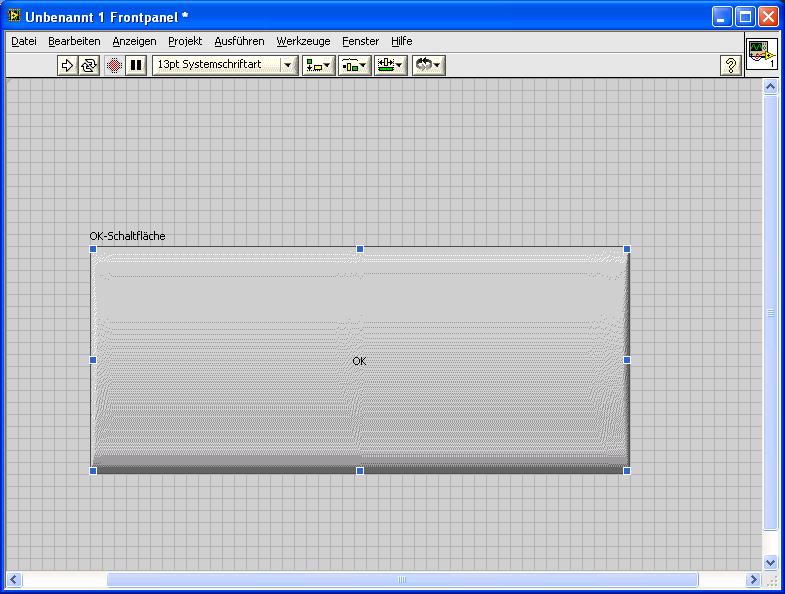785x594 pixels.
Task: Open the Hilfe menu
Action: [402, 41]
